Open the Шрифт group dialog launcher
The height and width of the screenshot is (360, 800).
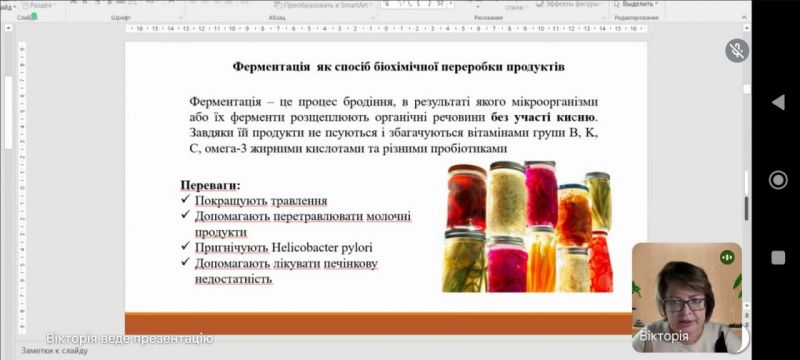(179, 18)
